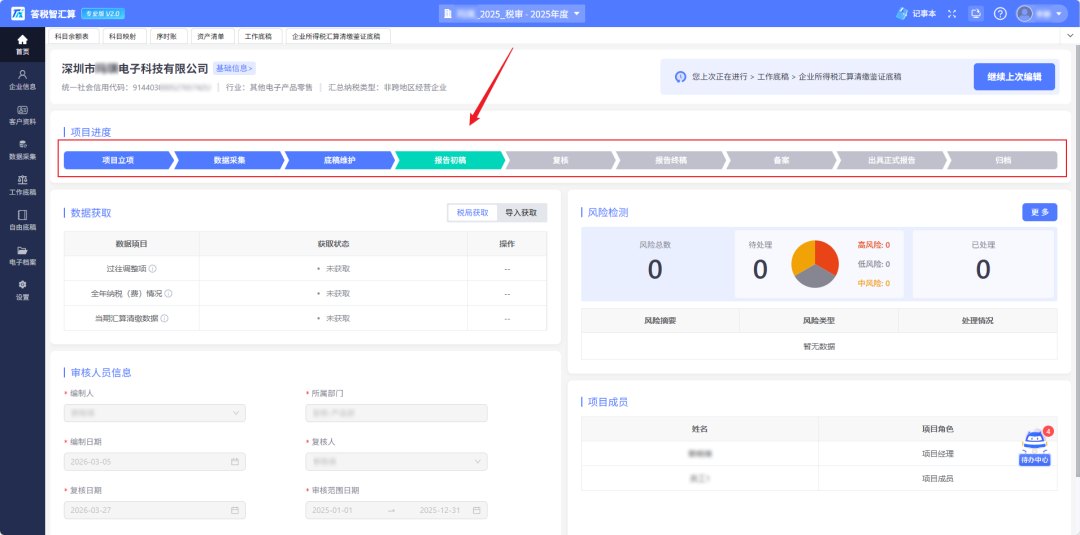Click the 项目经理 role cell
This screenshot has width=1080, height=535.
[937, 453]
